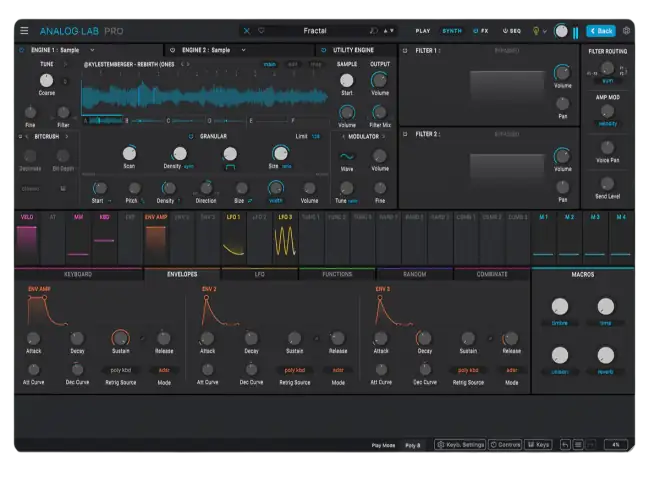The height and width of the screenshot is (477, 660).
Task: Toggle Engine 1 power on or off
Action: pyautogui.click(x=21, y=50)
